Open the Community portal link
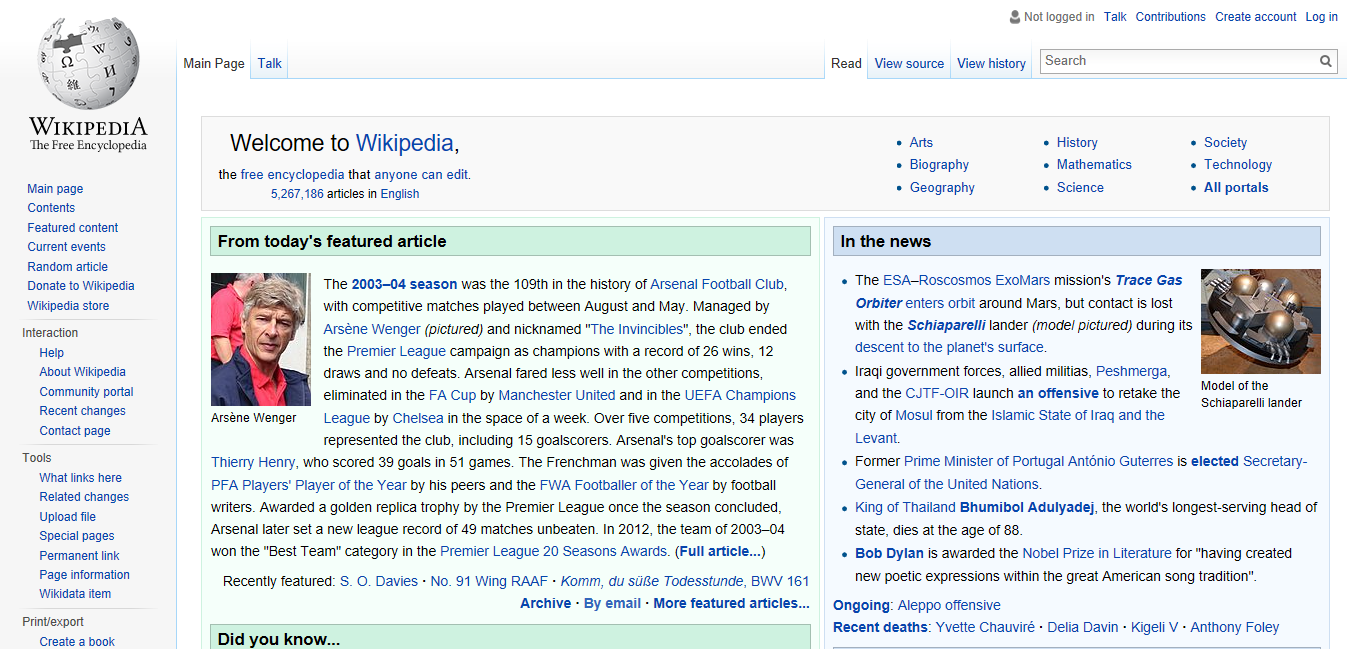 86,392
